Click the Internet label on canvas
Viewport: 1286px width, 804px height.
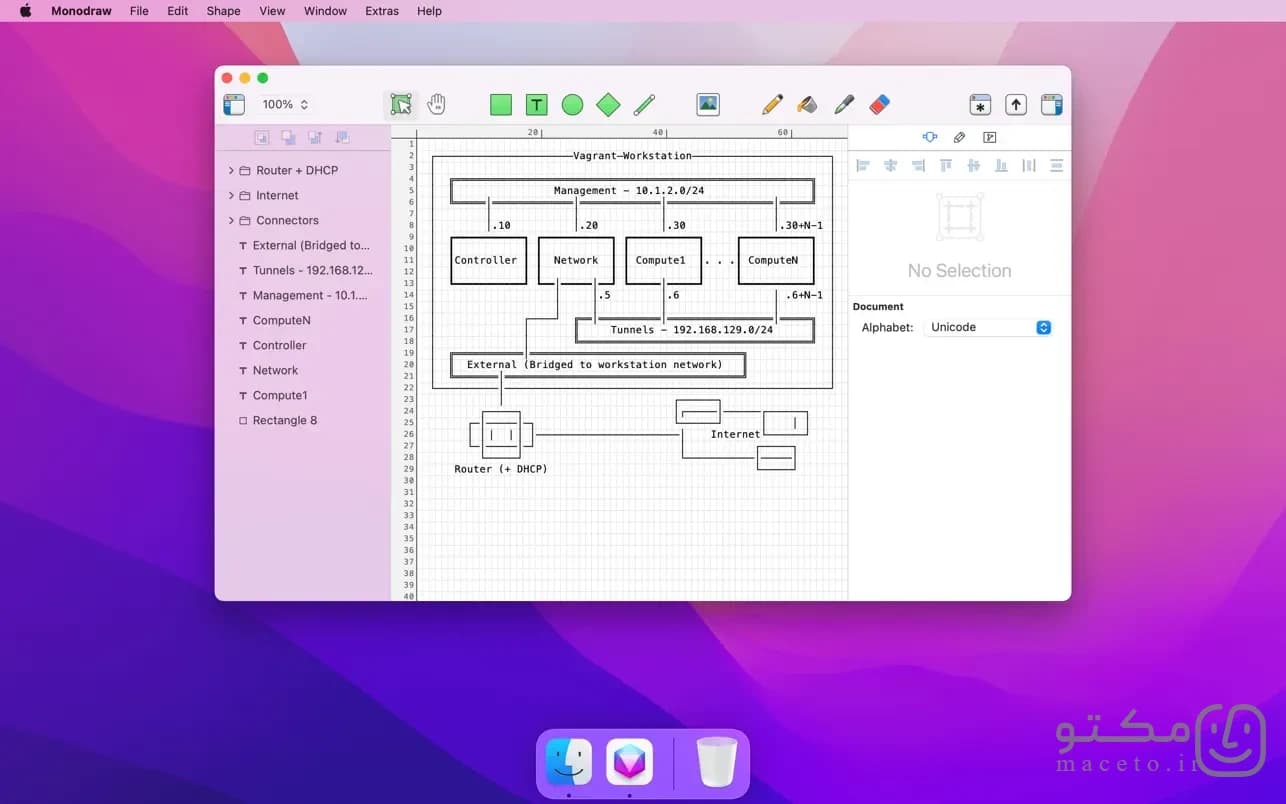[x=735, y=434]
